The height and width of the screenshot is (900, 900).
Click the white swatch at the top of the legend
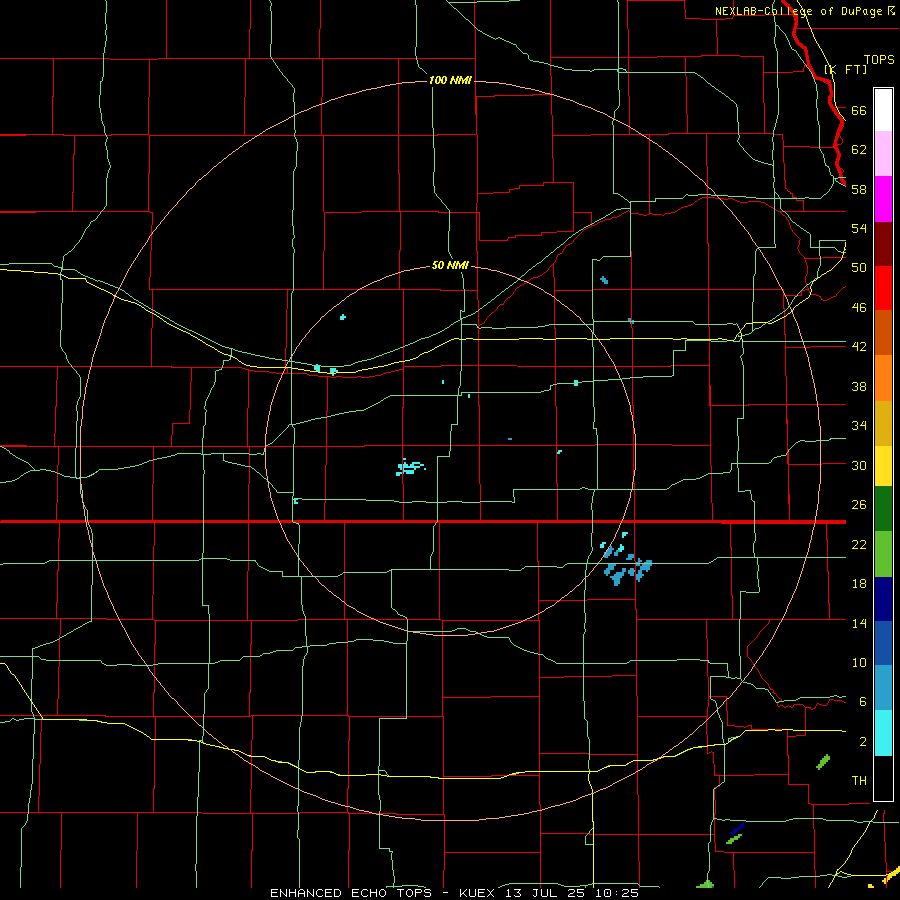tap(883, 110)
